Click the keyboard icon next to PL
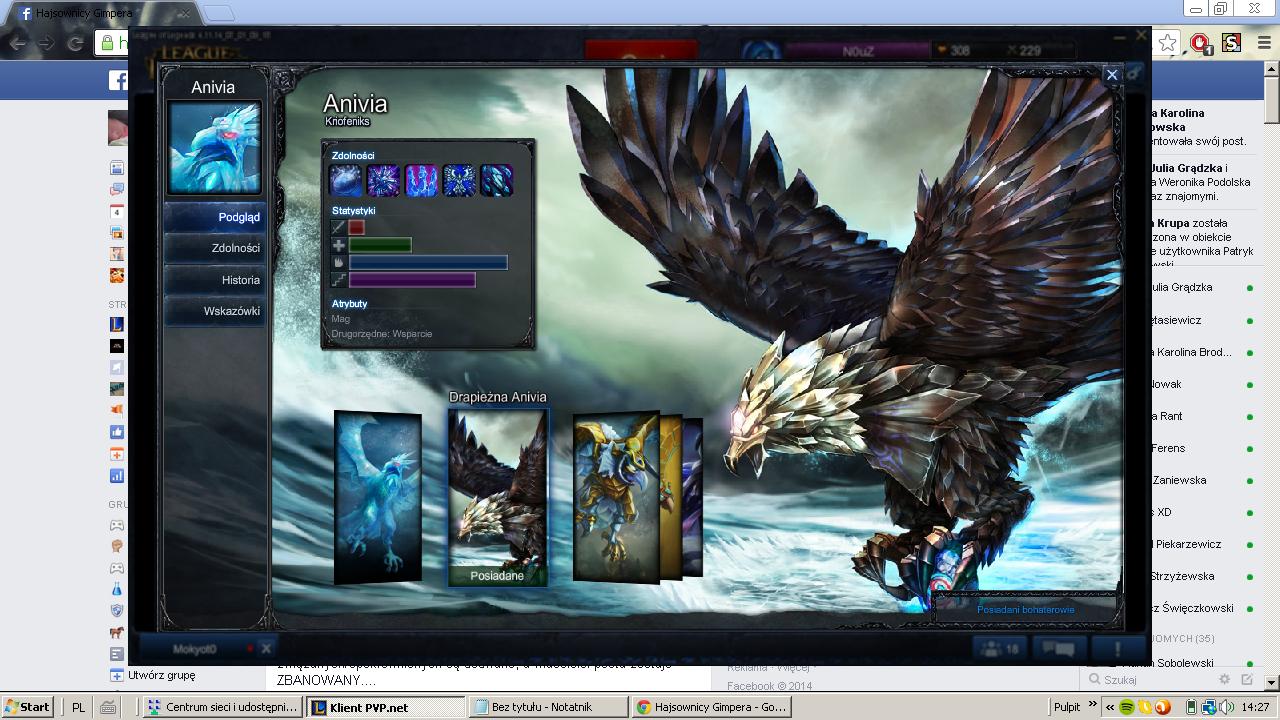Viewport: 1280px width, 720px height. pyautogui.click(x=108, y=707)
